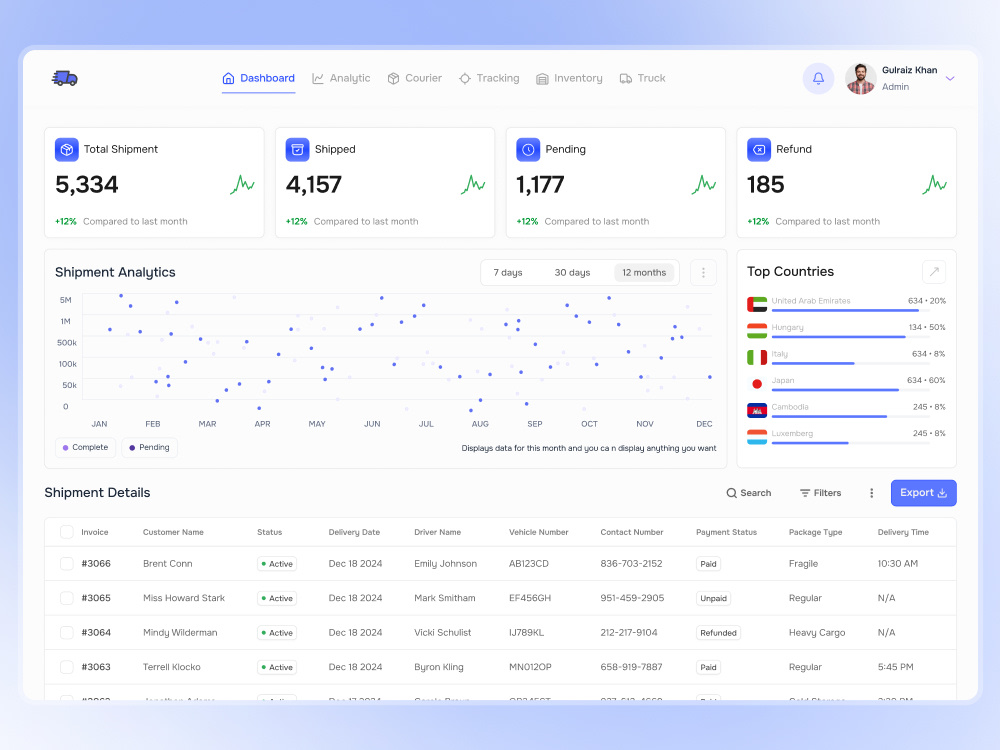Screen dimensions: 1000x750
Task: Open the Analytic tab
Action: point(341,78)
